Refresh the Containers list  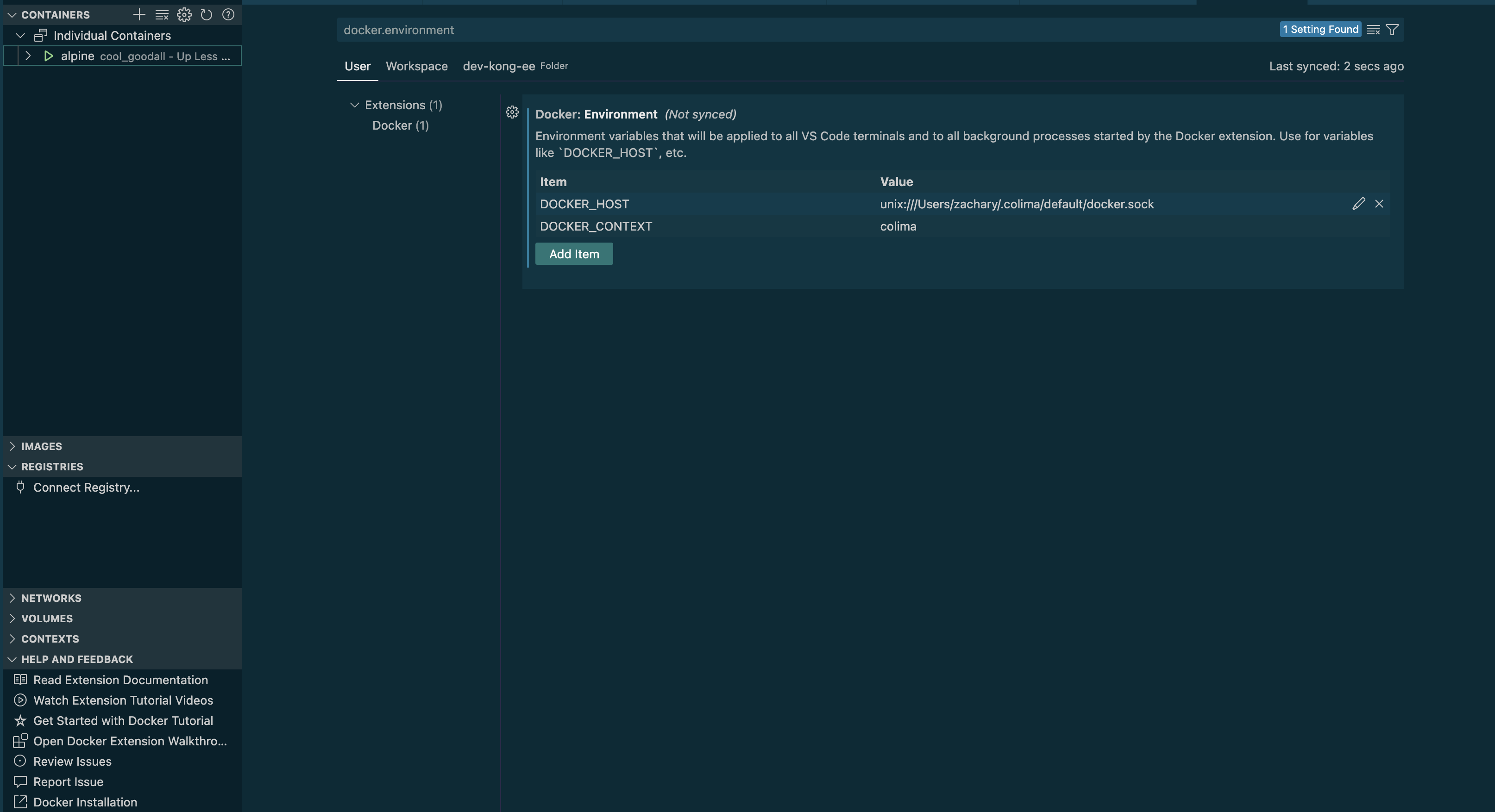tap(206, 14)
